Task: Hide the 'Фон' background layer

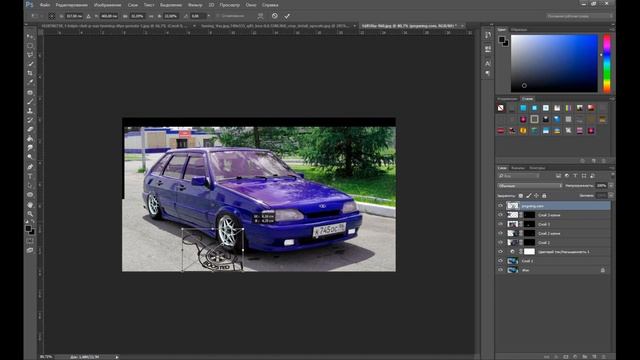Action: 500,270
